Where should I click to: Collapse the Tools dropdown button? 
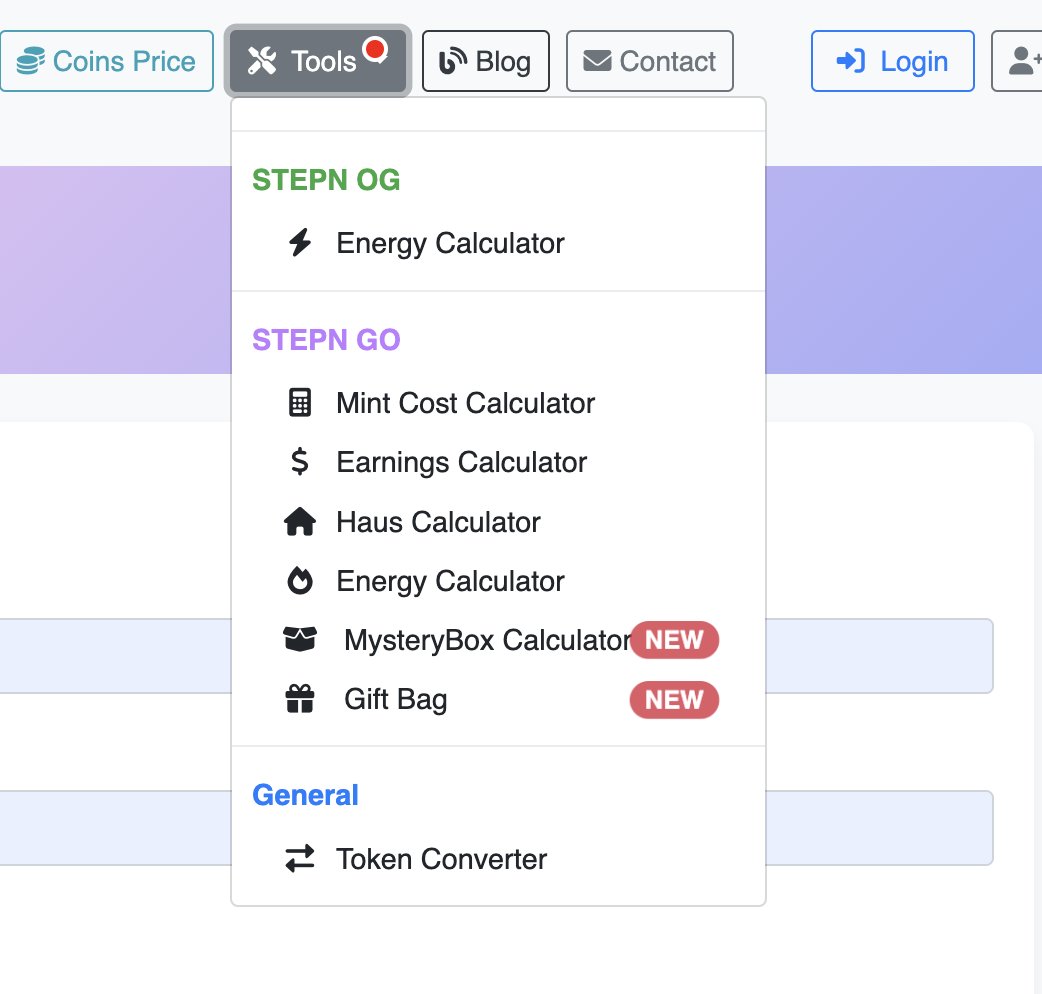click(x=318, y=62)
